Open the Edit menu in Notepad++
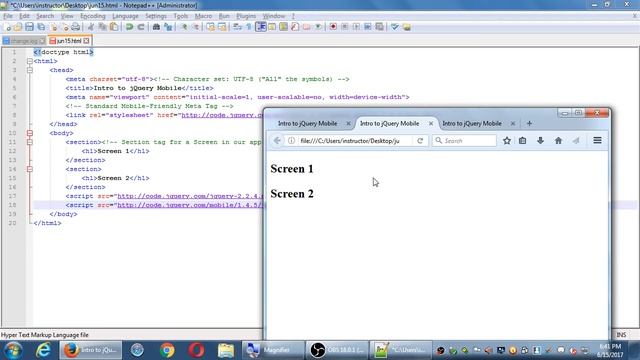Screen dimensions: 640x360 (24, 16)
